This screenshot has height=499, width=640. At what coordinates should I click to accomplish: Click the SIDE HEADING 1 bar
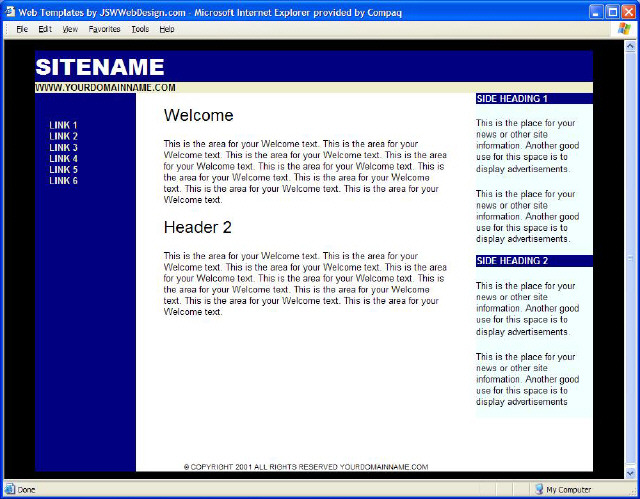point(534,99)
